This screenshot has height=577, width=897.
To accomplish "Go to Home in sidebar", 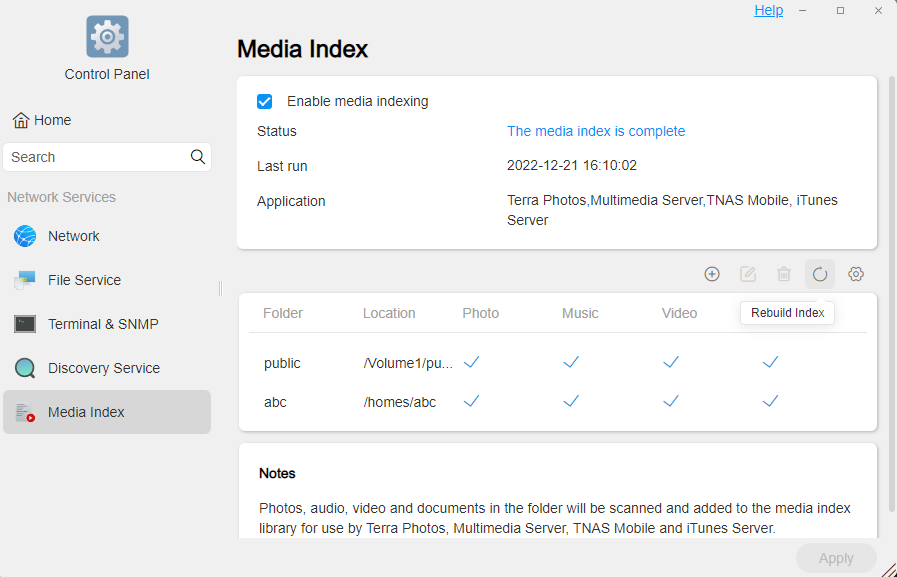I will (x=42, y=120).
